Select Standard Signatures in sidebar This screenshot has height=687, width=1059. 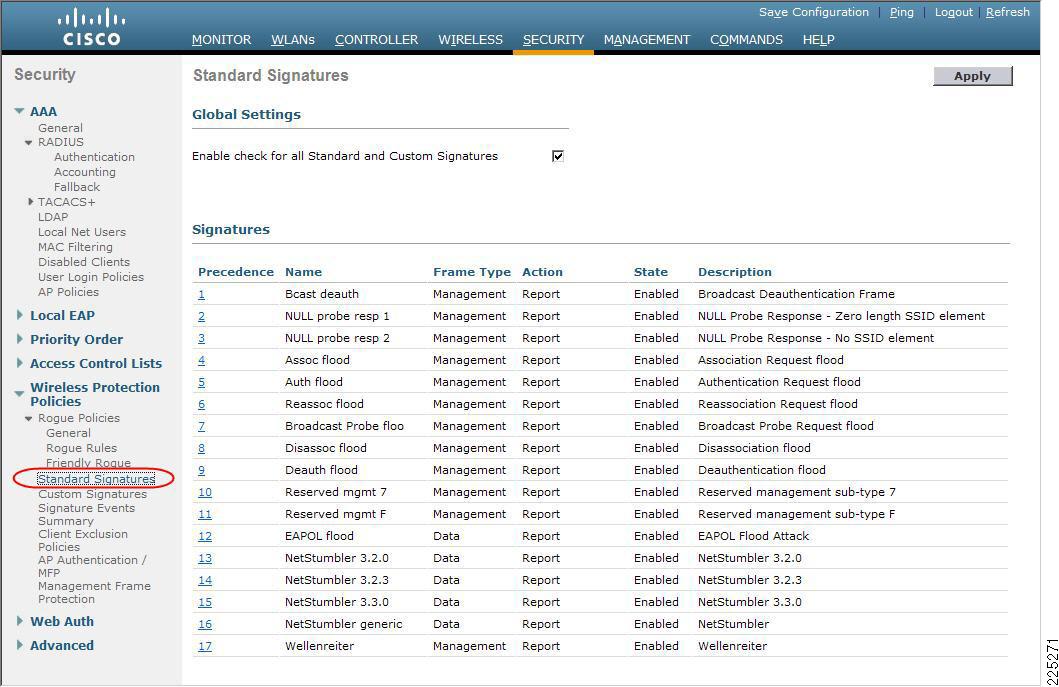point(96,479)
